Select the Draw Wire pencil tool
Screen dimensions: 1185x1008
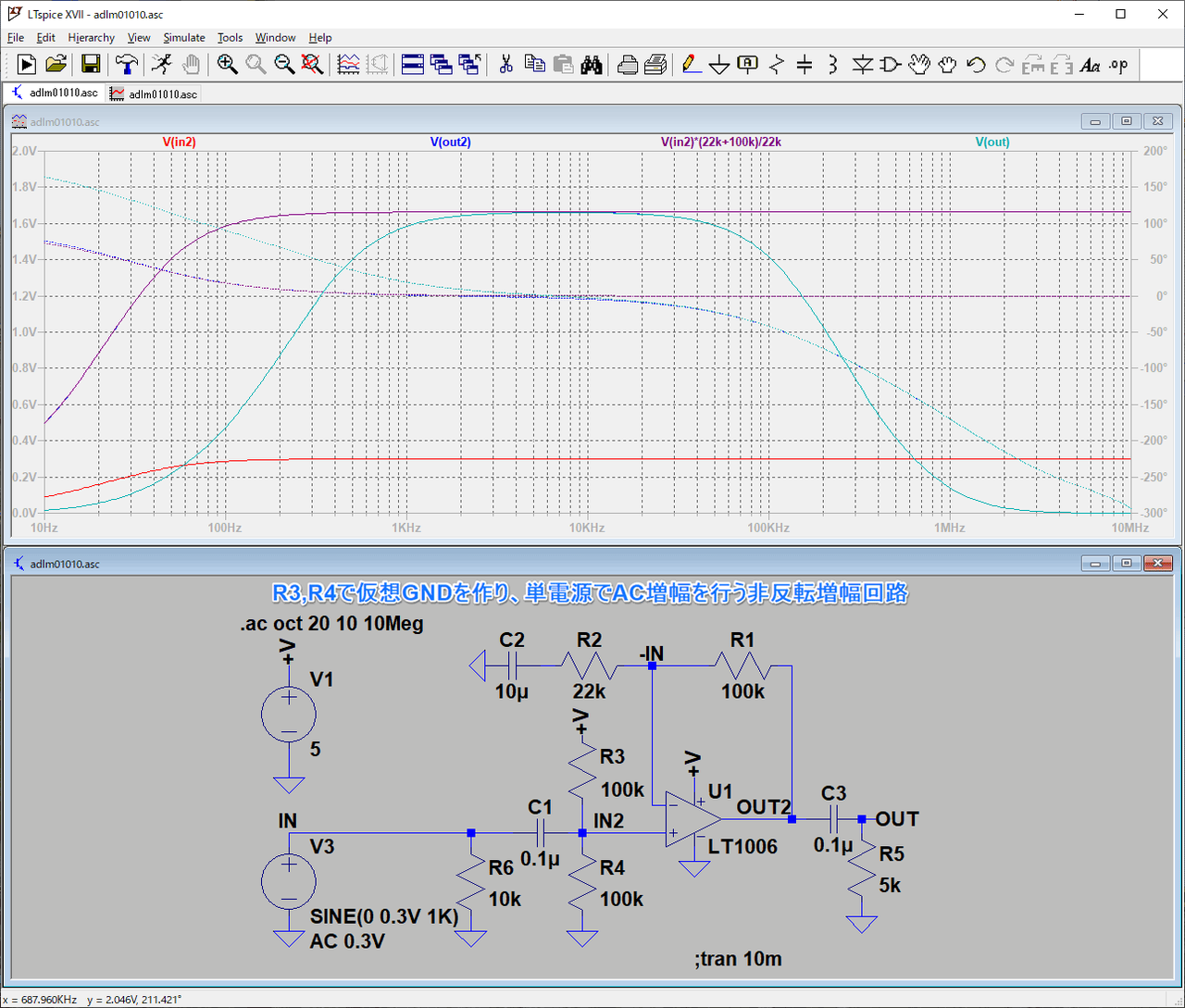[x=691, y=64]
